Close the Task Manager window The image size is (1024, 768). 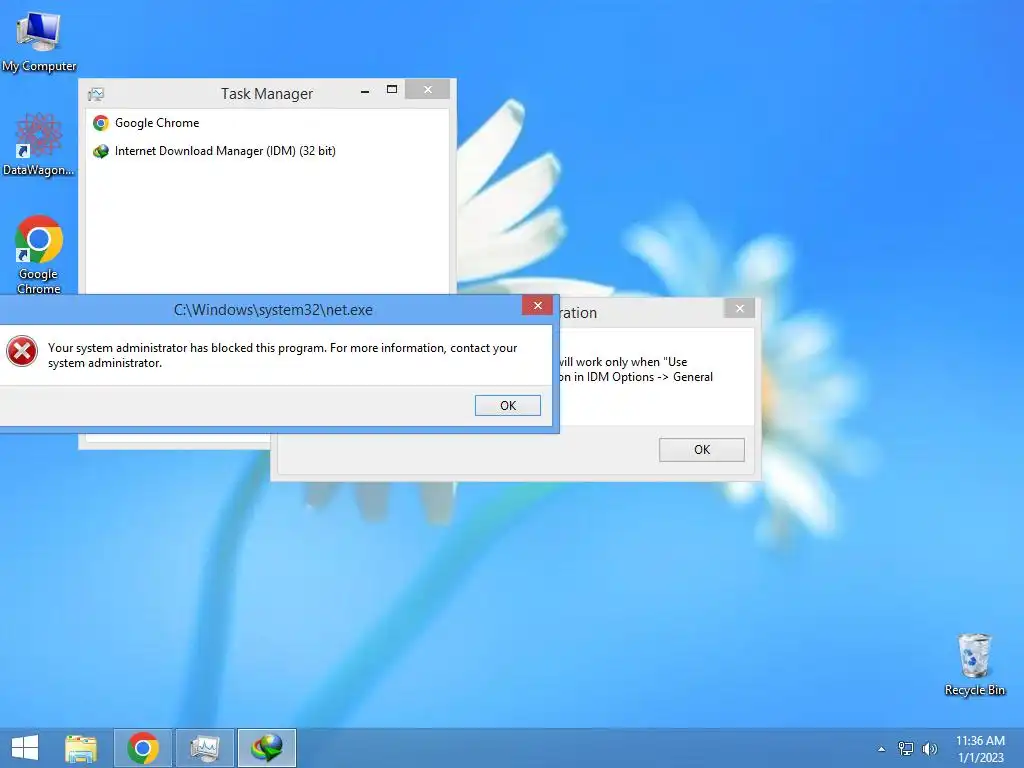(x=428, y=89)
